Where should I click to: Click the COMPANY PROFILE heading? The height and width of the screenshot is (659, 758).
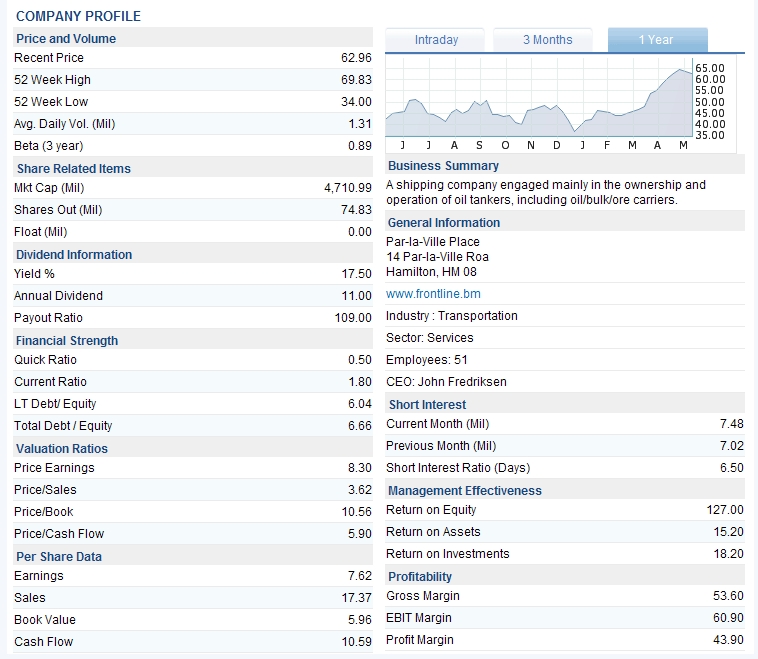[78, 16]
